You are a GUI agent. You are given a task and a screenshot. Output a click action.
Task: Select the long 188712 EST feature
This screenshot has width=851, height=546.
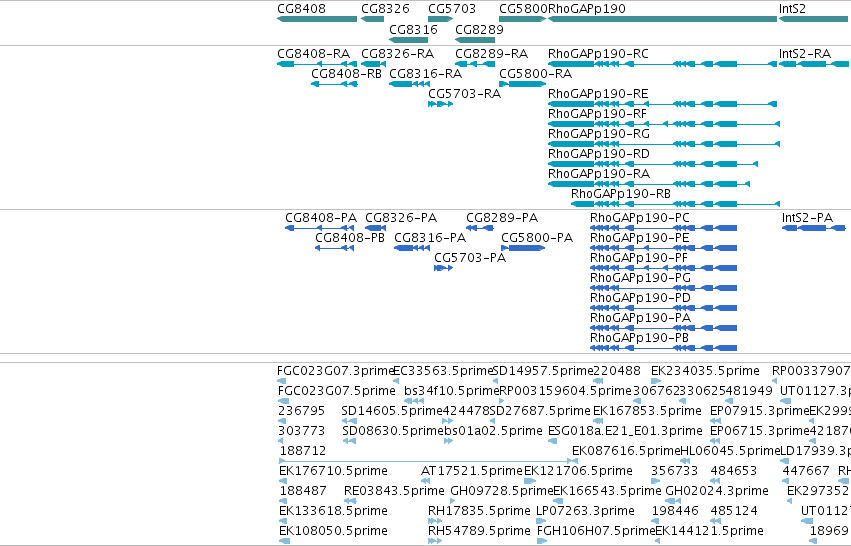(x=428, y=461)
